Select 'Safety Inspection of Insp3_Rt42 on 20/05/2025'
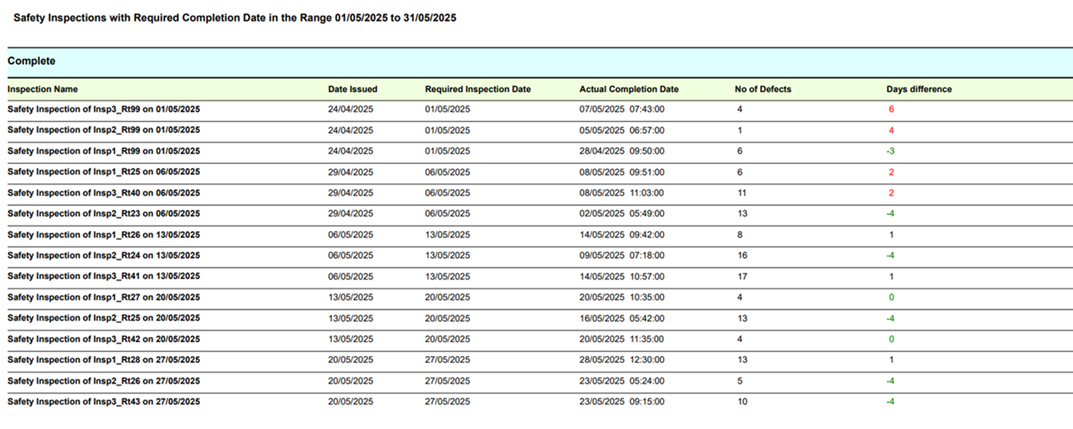The height and width of the screenshot is (429, 1073). click(104, 339)
